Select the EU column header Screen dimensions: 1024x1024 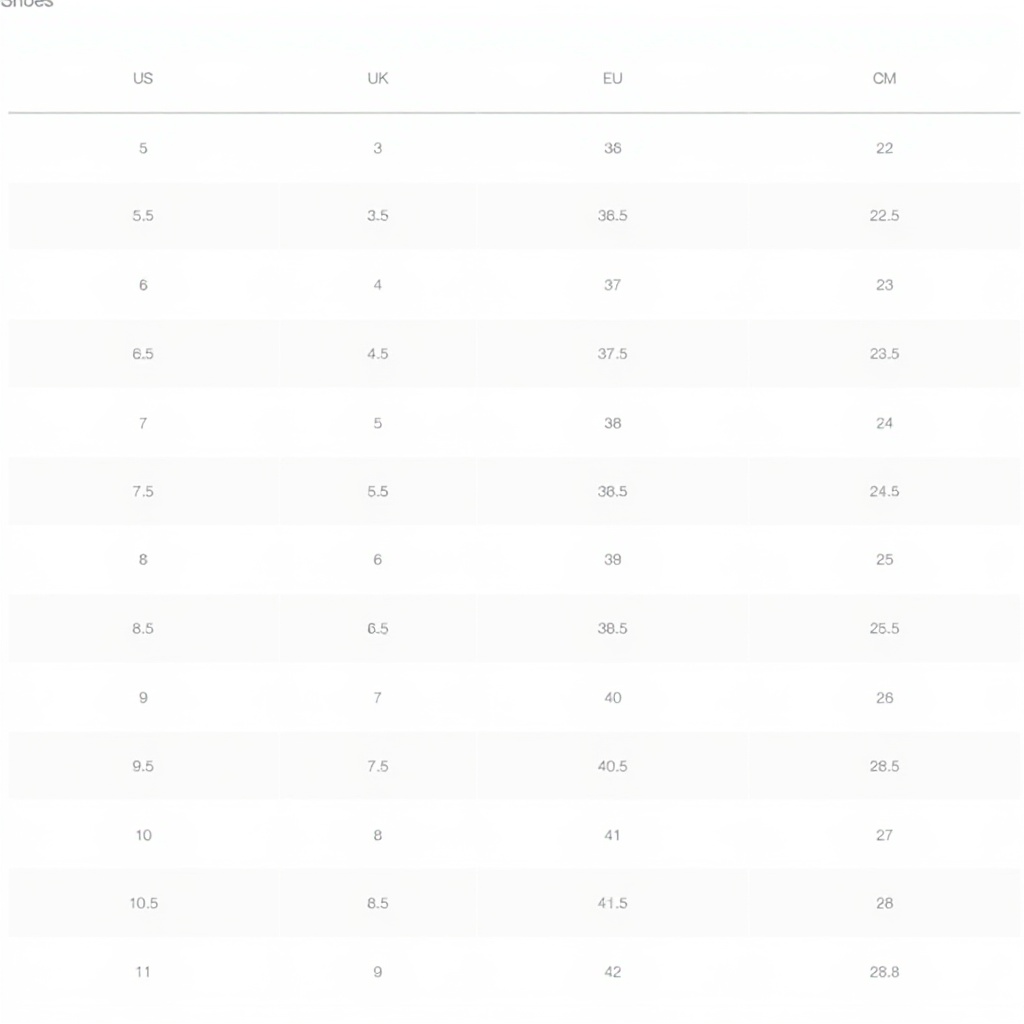[x=612, y=78]
